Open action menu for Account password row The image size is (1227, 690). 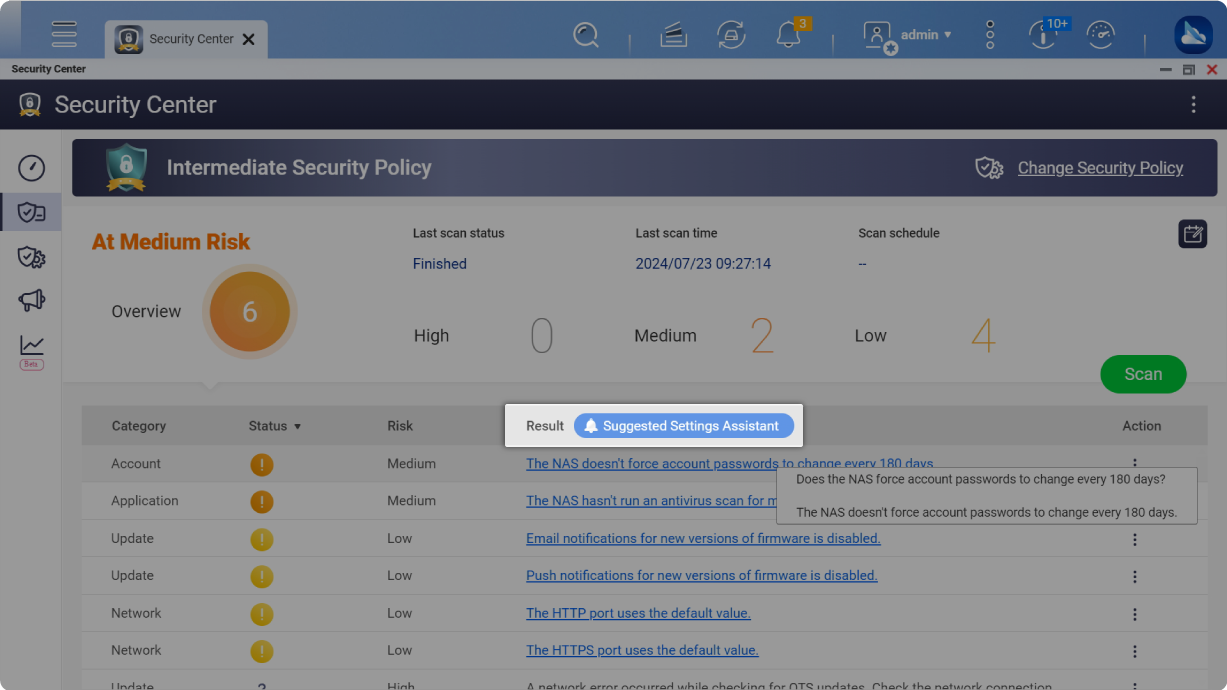coord(1135,463)
